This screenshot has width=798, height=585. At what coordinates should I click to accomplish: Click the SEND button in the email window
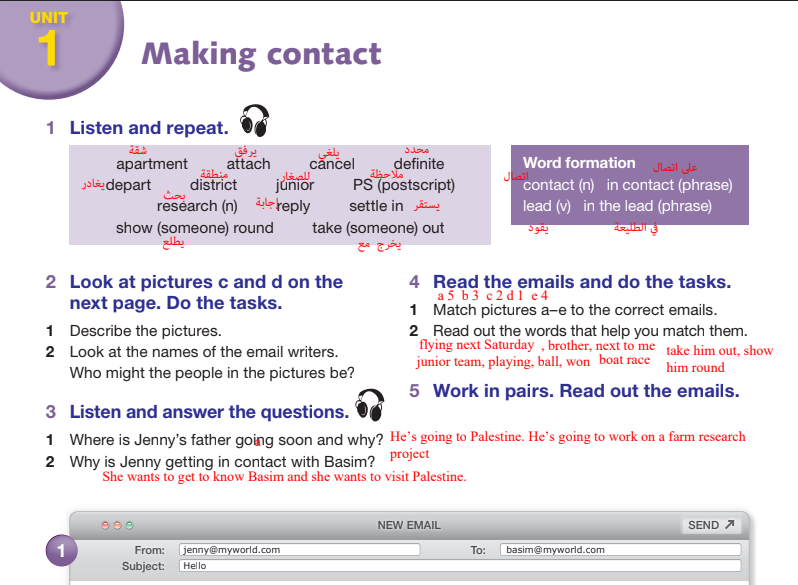[x=710, y=525]
